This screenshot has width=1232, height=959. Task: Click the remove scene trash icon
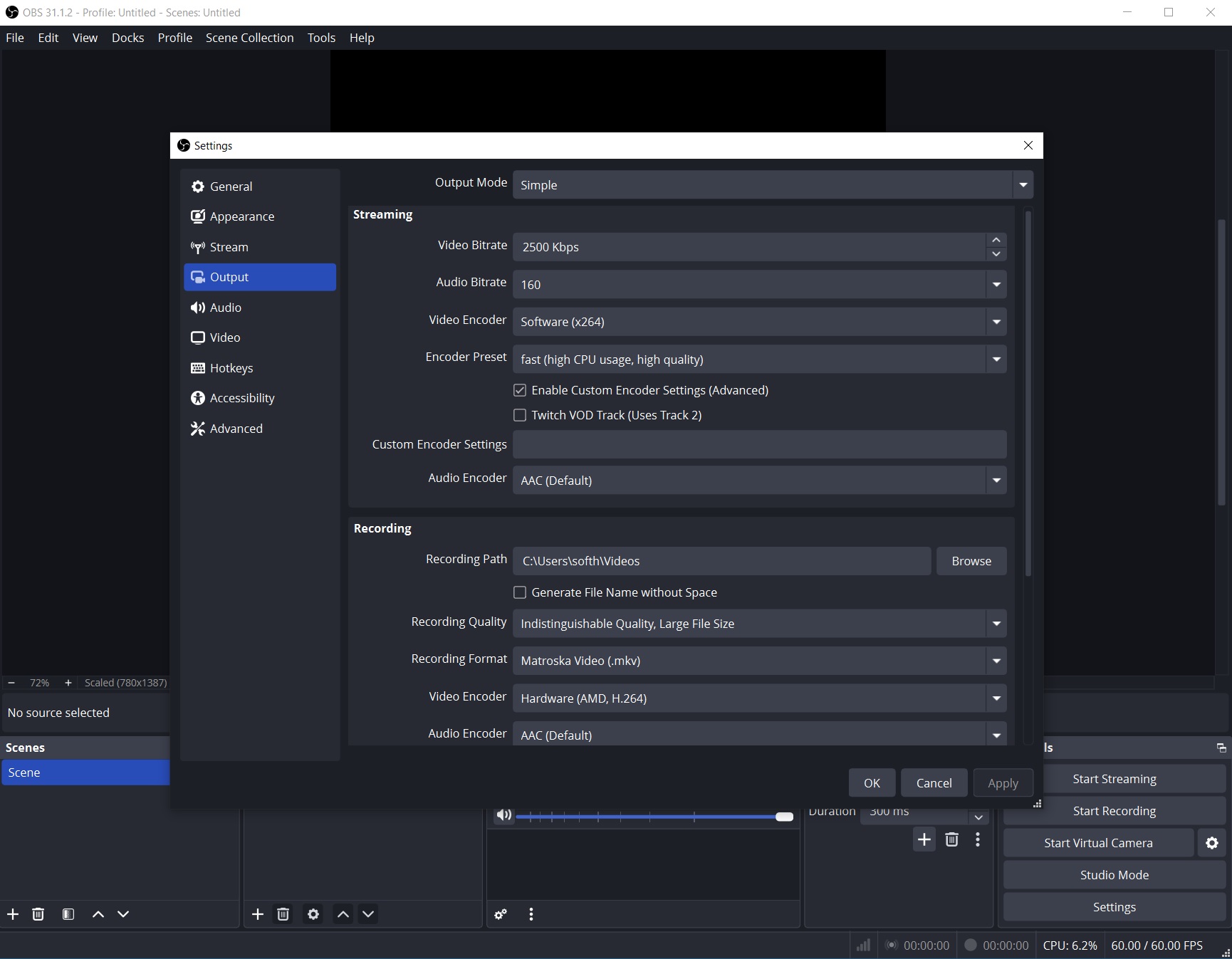(x=38, y=914)
